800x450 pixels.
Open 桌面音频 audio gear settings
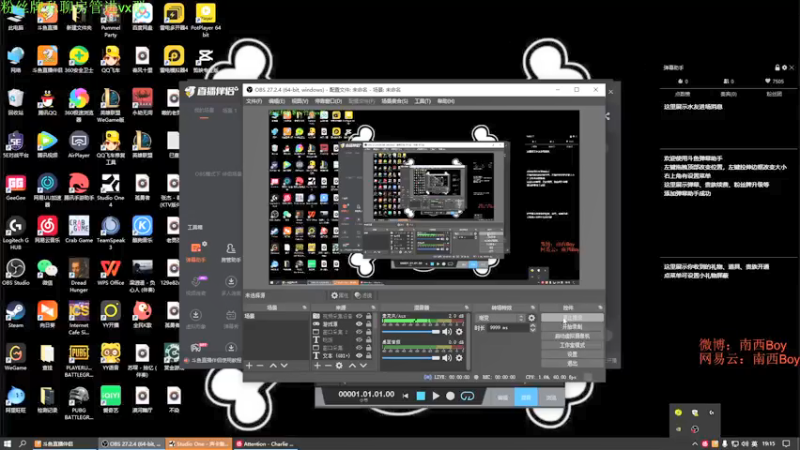[x=459, y=358]
